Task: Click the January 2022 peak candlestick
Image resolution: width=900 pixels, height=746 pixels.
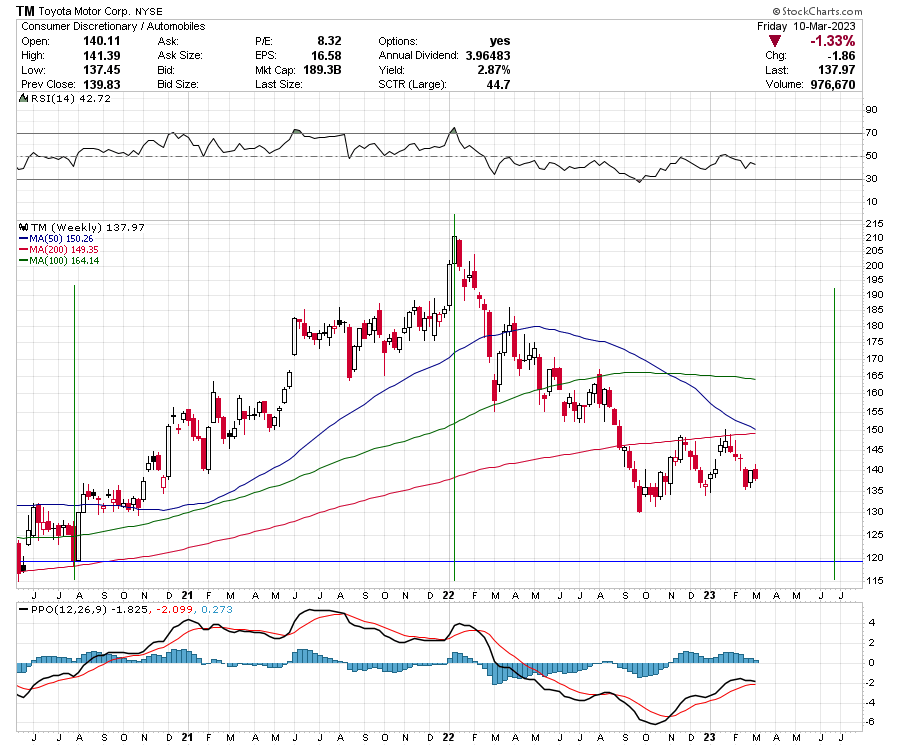Action: (455, 250)
